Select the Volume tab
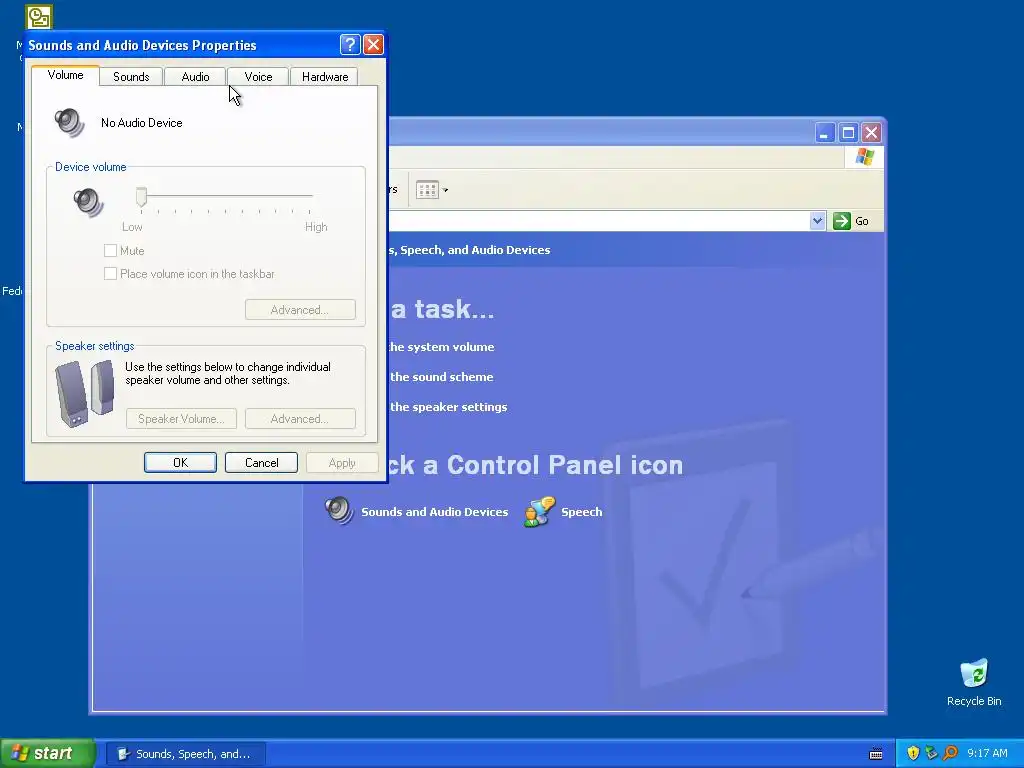 (65, 74)
